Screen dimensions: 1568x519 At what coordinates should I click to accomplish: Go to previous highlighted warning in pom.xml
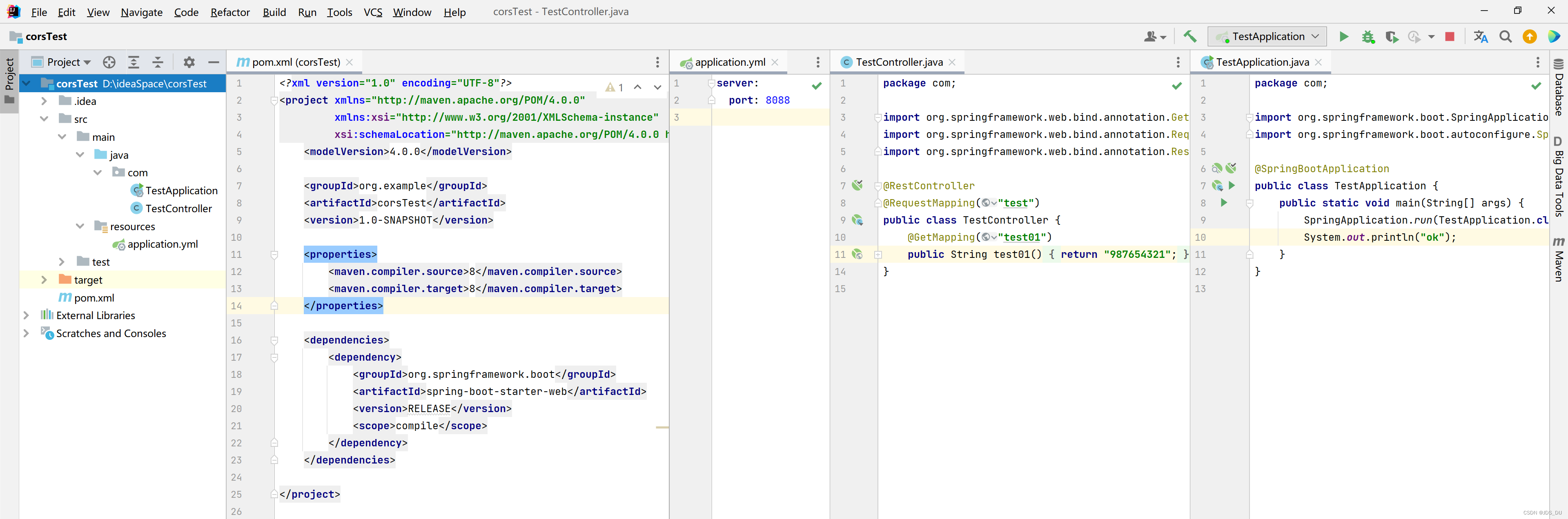click(637, 88)
